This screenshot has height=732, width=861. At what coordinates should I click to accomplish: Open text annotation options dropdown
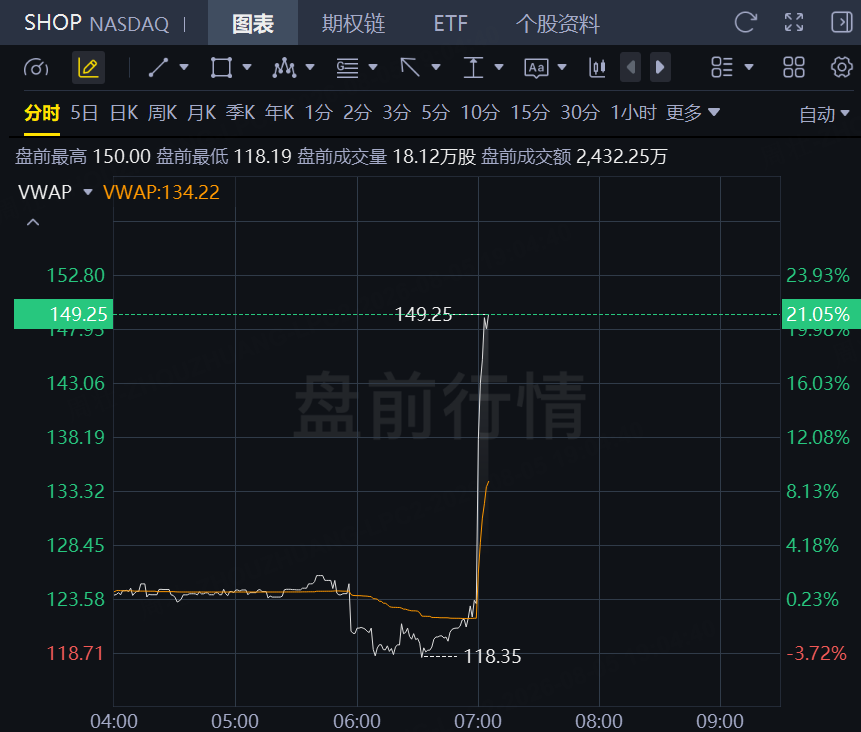(x=562, y=68)
